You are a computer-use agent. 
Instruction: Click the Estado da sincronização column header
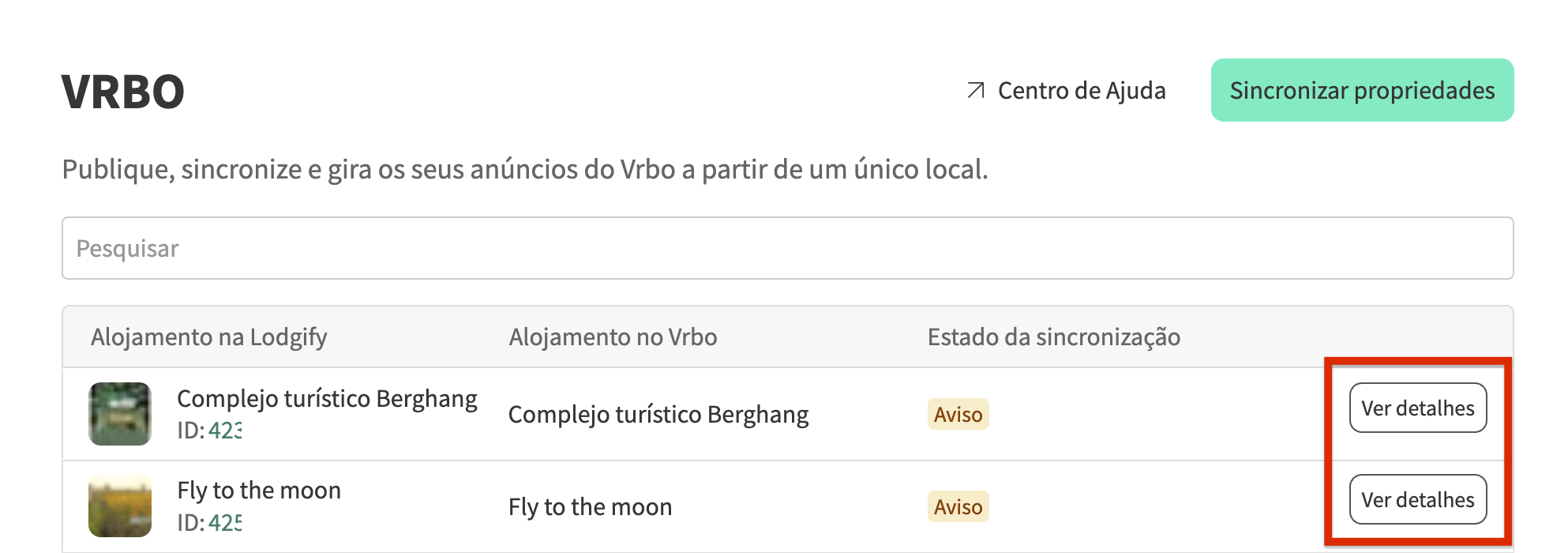(x=1053, y=337)
